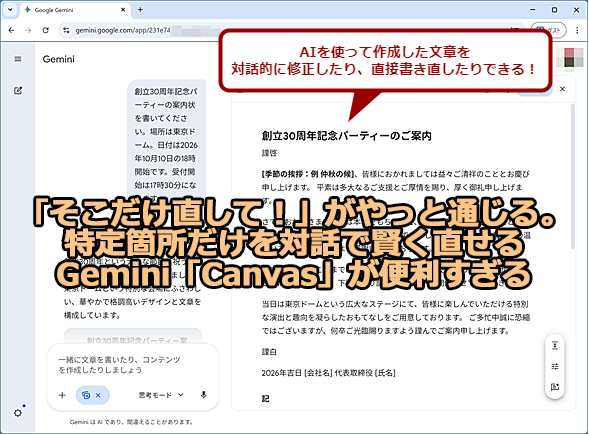
Task: Click the Canvas document vertical scrollbar
Action: click(x=572, y=177)
